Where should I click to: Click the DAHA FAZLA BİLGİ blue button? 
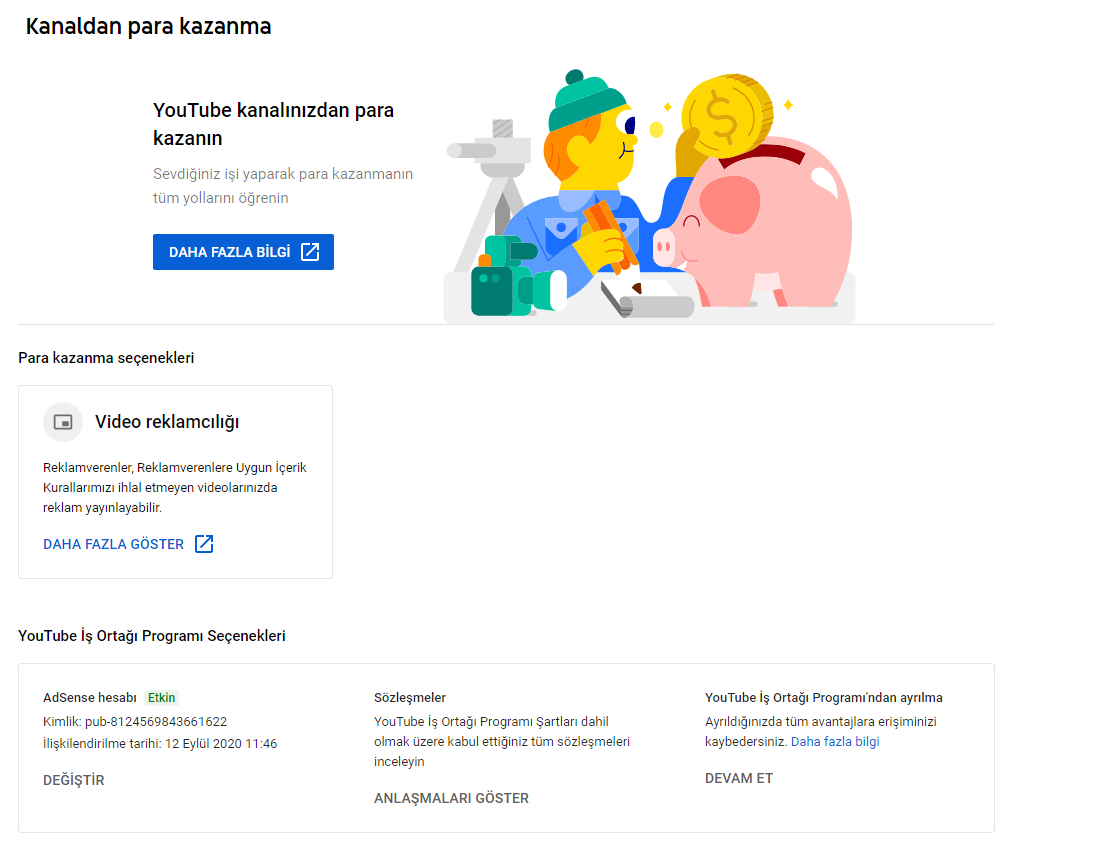pos(243,252)
